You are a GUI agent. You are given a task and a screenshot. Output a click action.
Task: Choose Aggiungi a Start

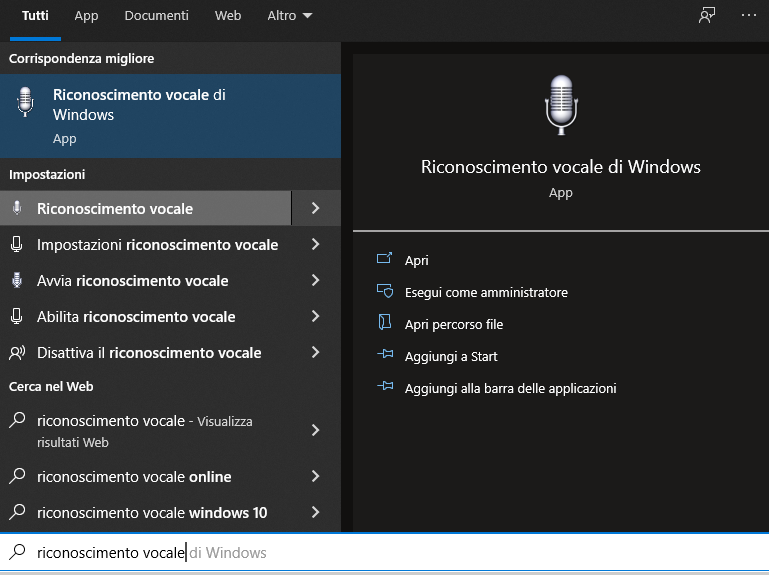[x=451, y=356]
